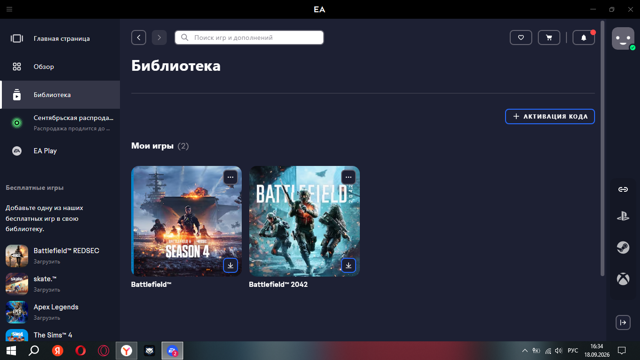Launch Yandex from the taskbar
This screenshot has height=360, width=640.
click(x=58, y=351)
